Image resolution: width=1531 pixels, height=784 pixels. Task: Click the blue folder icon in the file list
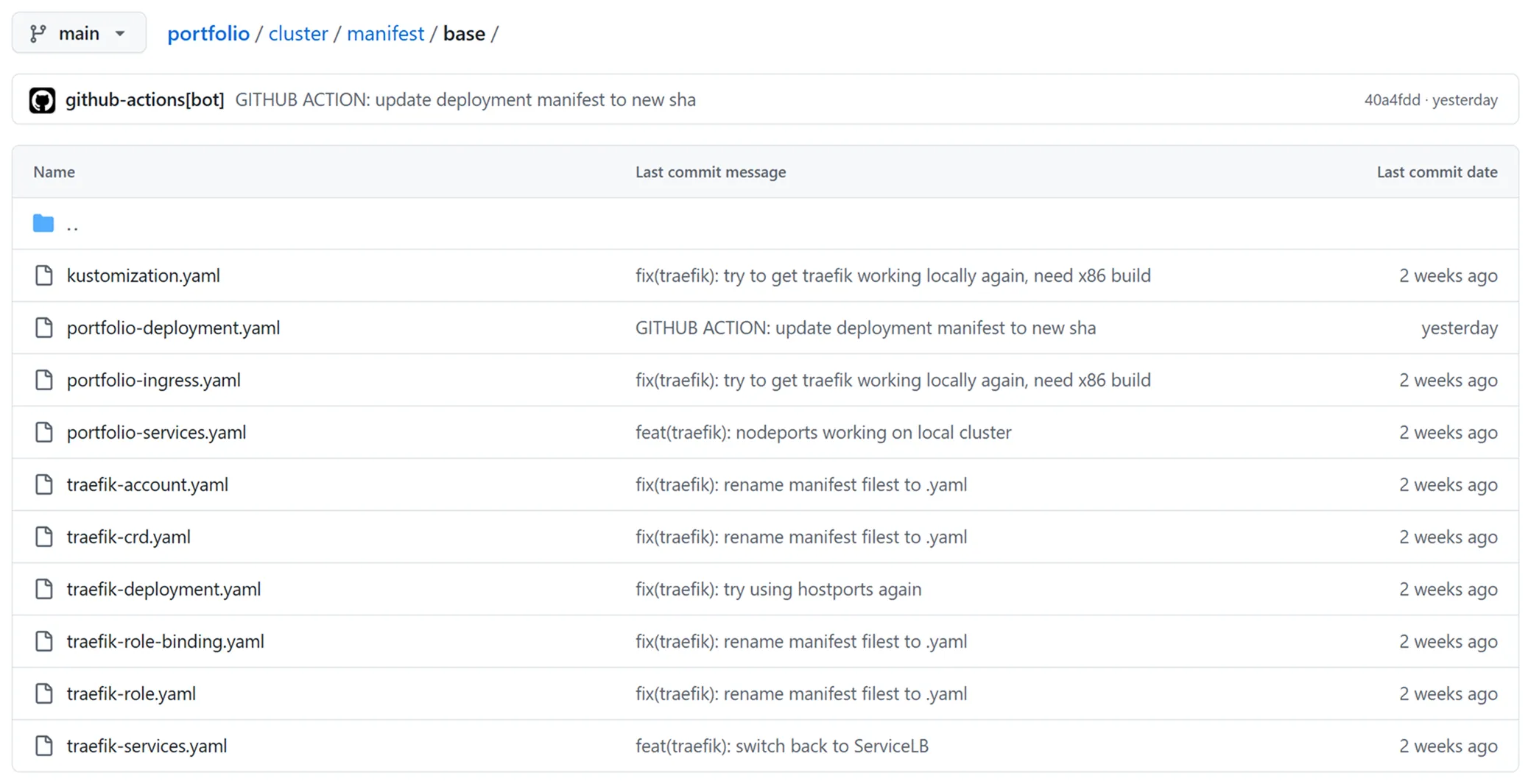(x=43, y=223)
